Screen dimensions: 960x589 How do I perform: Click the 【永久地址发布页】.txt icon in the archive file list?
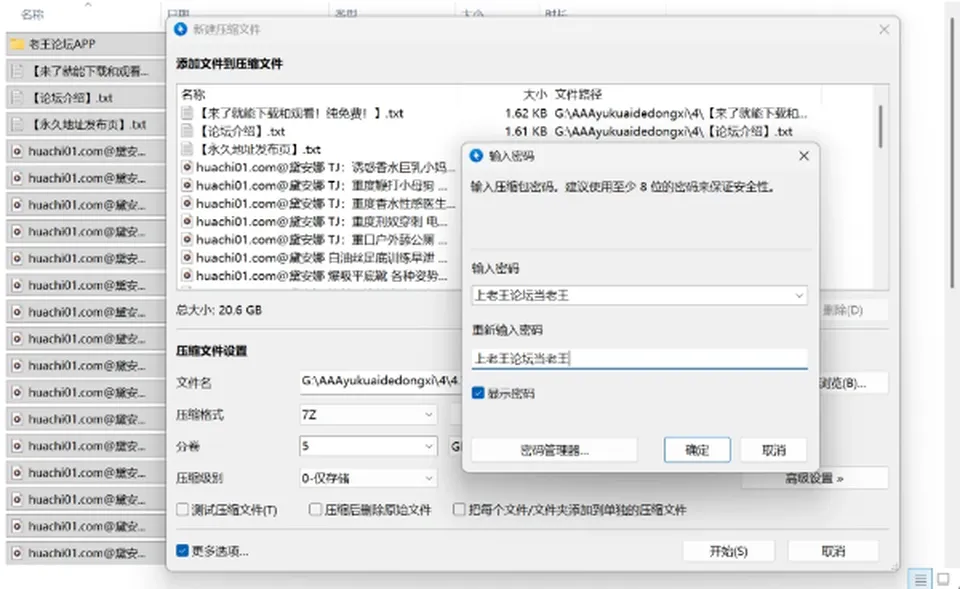point(187,149)
